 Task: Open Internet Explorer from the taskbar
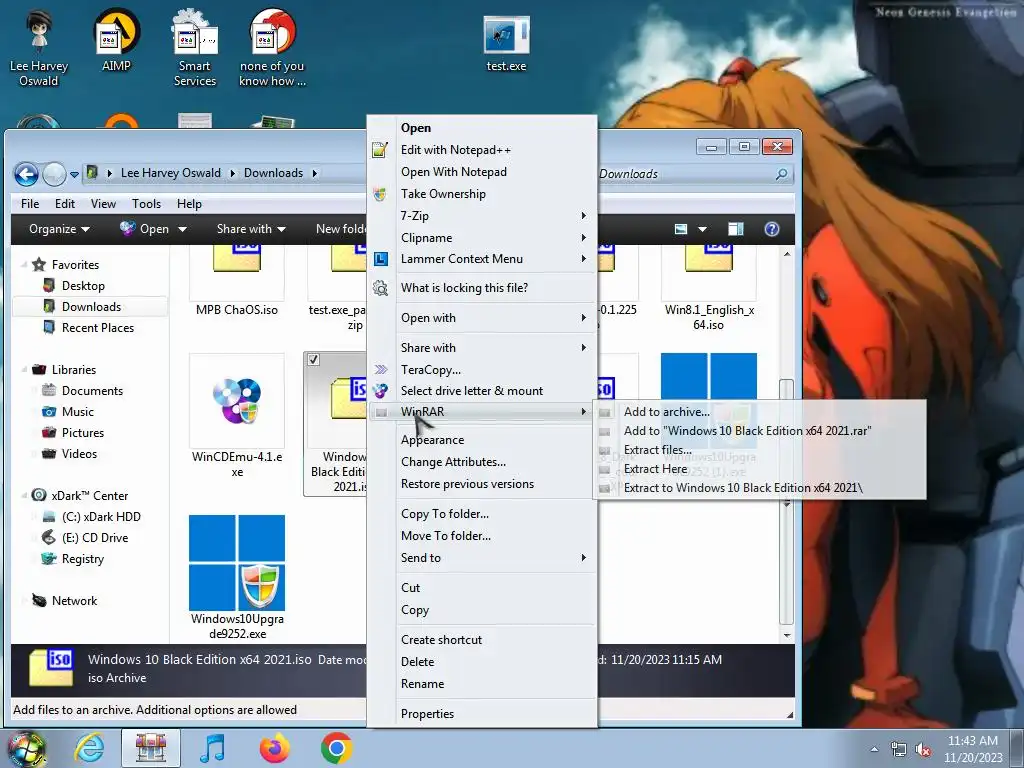pyautogui.click(x=89, y=748)
